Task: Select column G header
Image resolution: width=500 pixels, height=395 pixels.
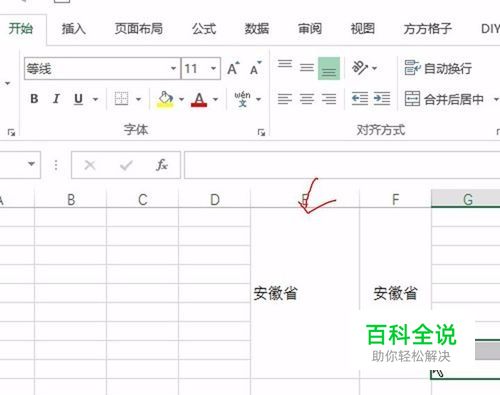Action: pos(467,199)
